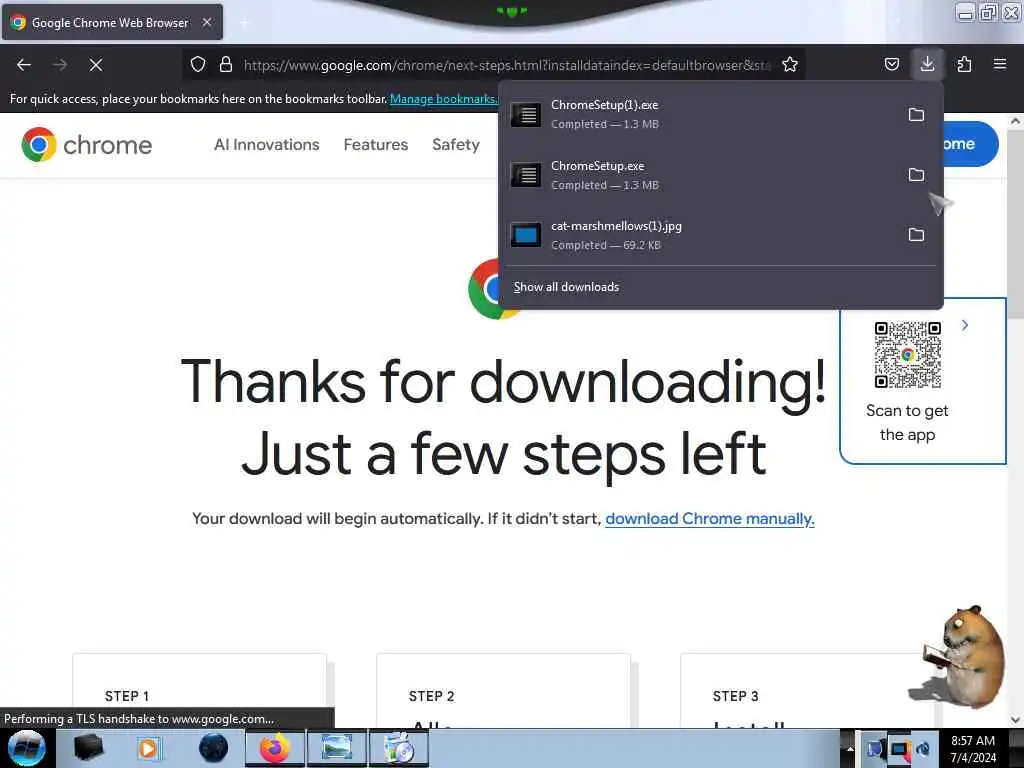The height and width of the screenshot is (768, 1024).
Task: Collapse the Scan to get the app card
Action: coord(965,325)
